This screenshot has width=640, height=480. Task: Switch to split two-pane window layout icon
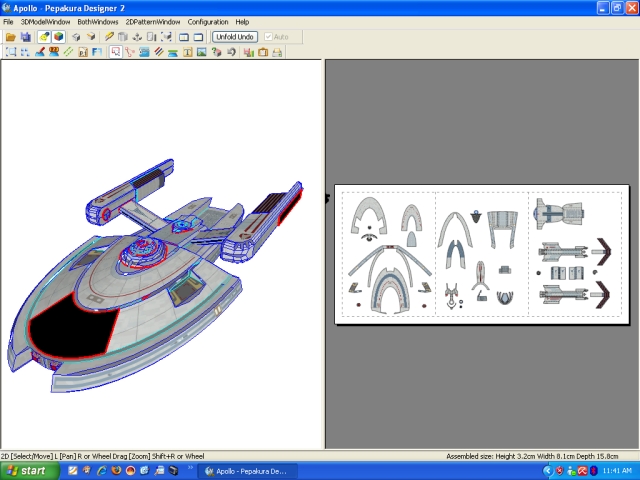[184, 37]
